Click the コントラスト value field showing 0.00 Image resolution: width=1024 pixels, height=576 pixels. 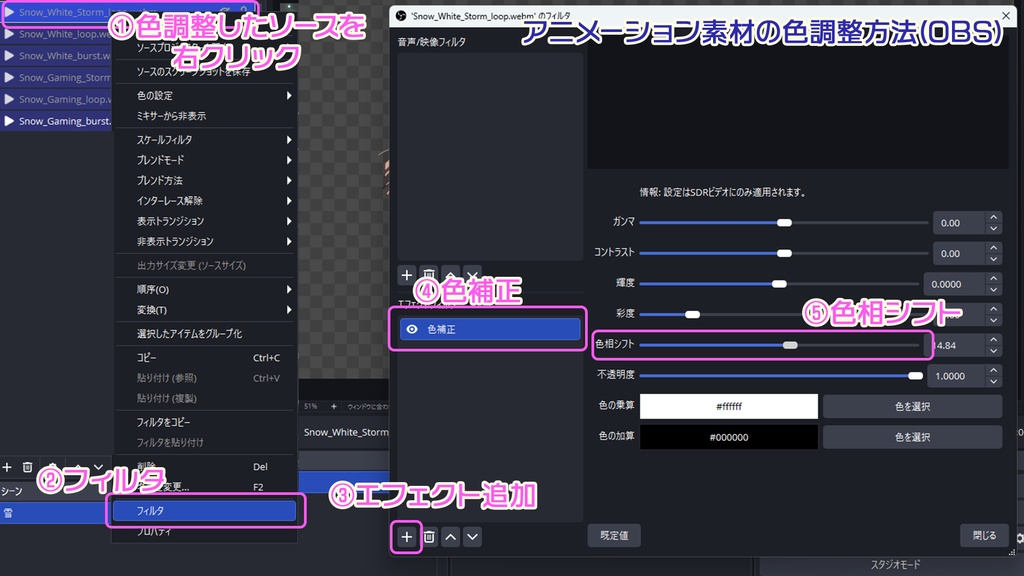[x=959, y=253]
